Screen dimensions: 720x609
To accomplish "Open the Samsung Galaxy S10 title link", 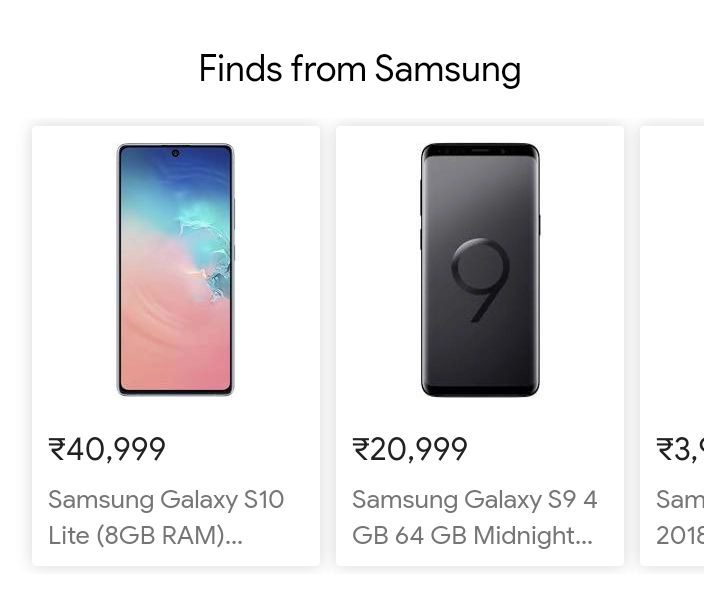I will pos(166,499).
